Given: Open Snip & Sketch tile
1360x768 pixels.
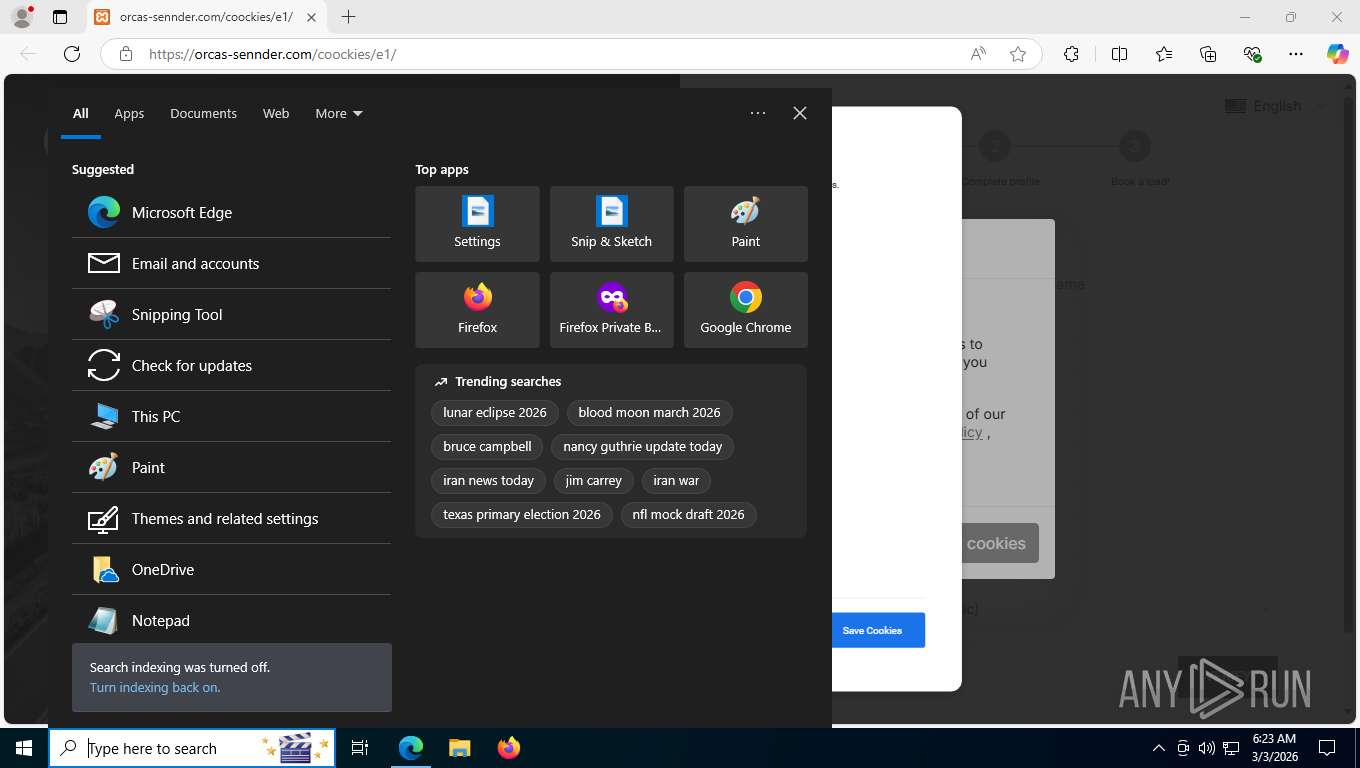Looking at the screenshot, I should [611, 223].
